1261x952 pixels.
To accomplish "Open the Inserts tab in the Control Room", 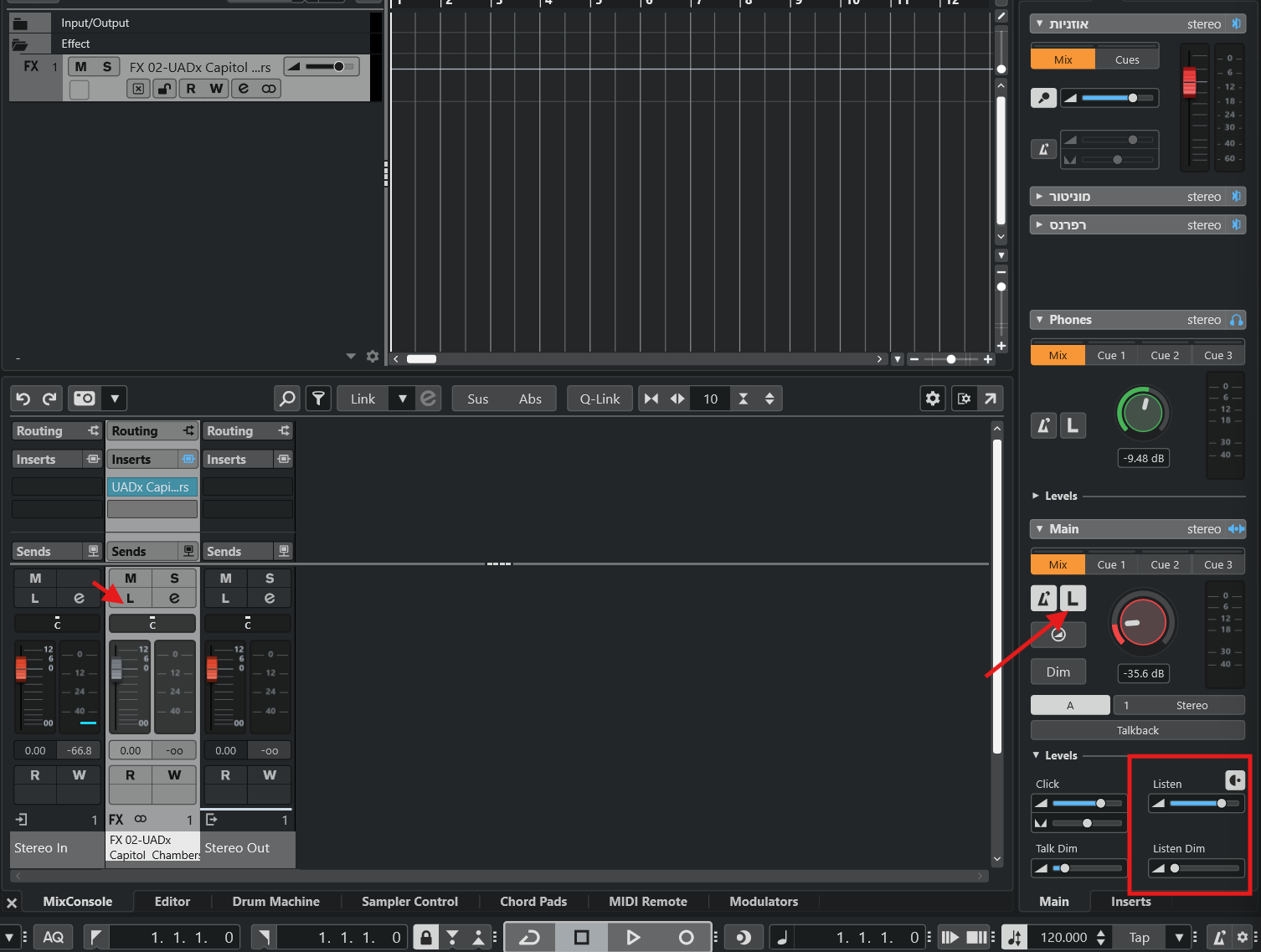I will tap(1130, 902).
